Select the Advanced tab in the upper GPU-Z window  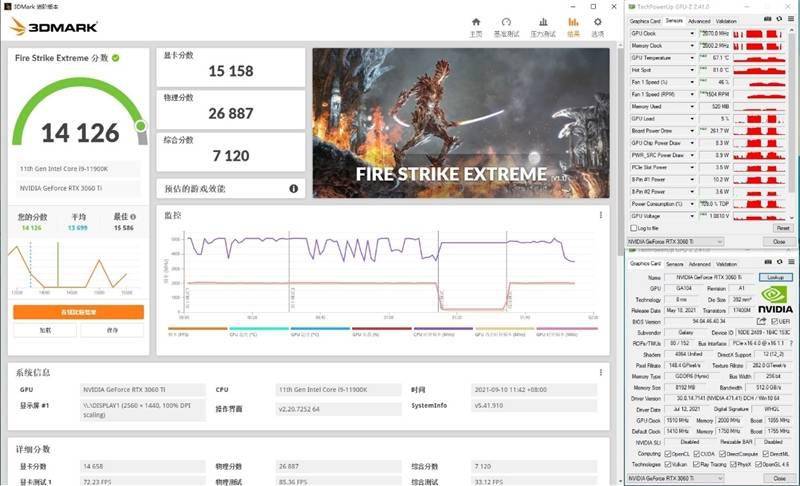coord(699,21)
